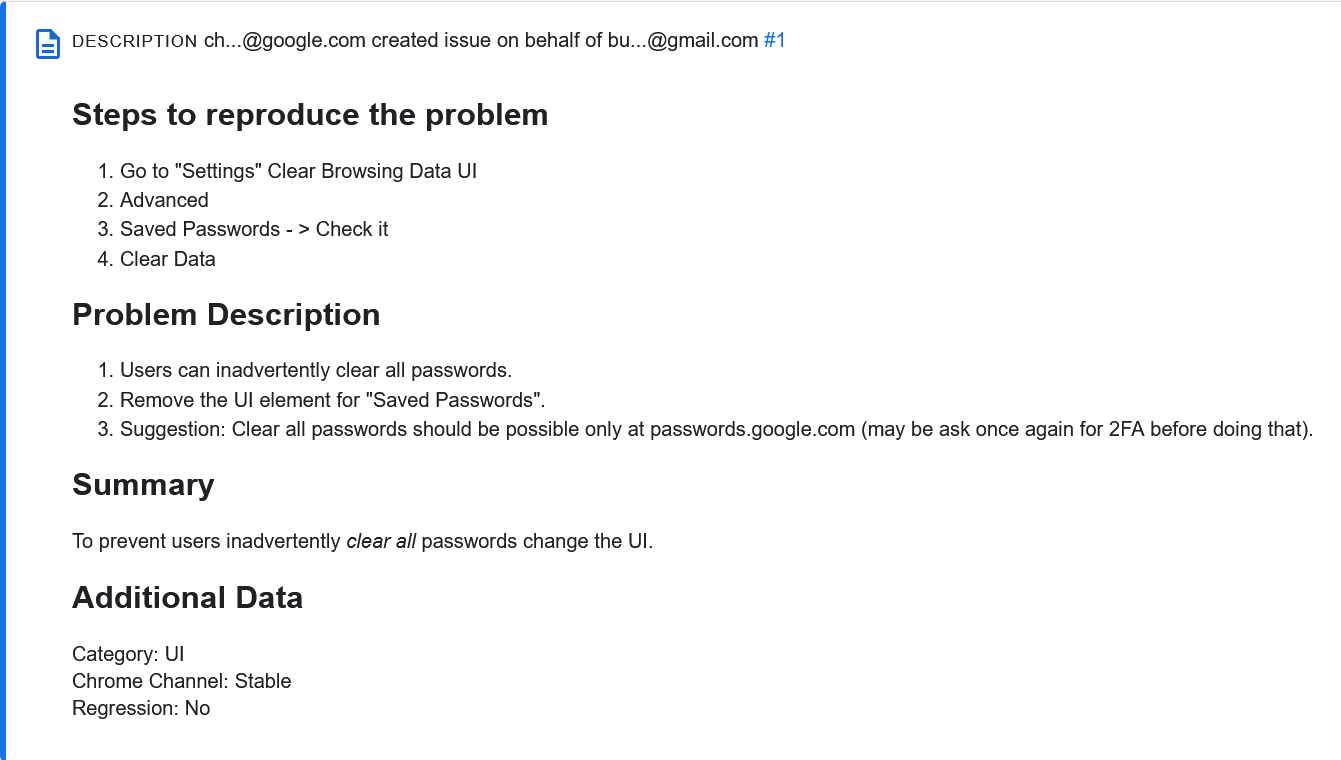Click step 'Go to Settings Clear Browsing Data UI'
Screen dimensions: 1341x760
click(x=298, y=171)
